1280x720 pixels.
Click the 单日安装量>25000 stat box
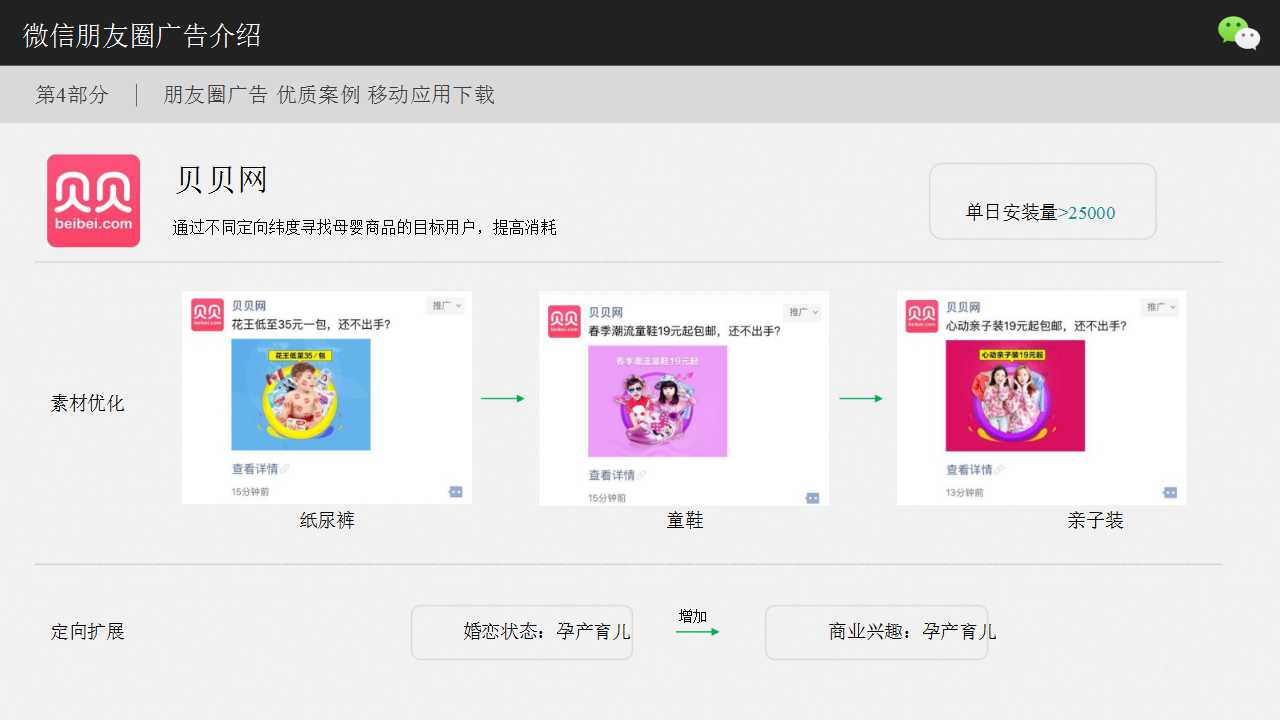click(x=1042, y=201)
